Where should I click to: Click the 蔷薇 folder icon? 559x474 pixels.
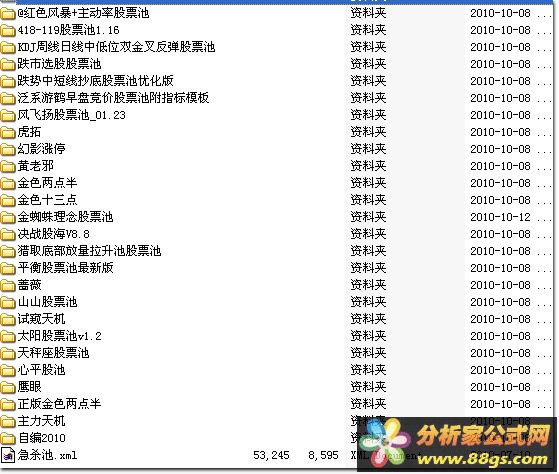[7, 286]
